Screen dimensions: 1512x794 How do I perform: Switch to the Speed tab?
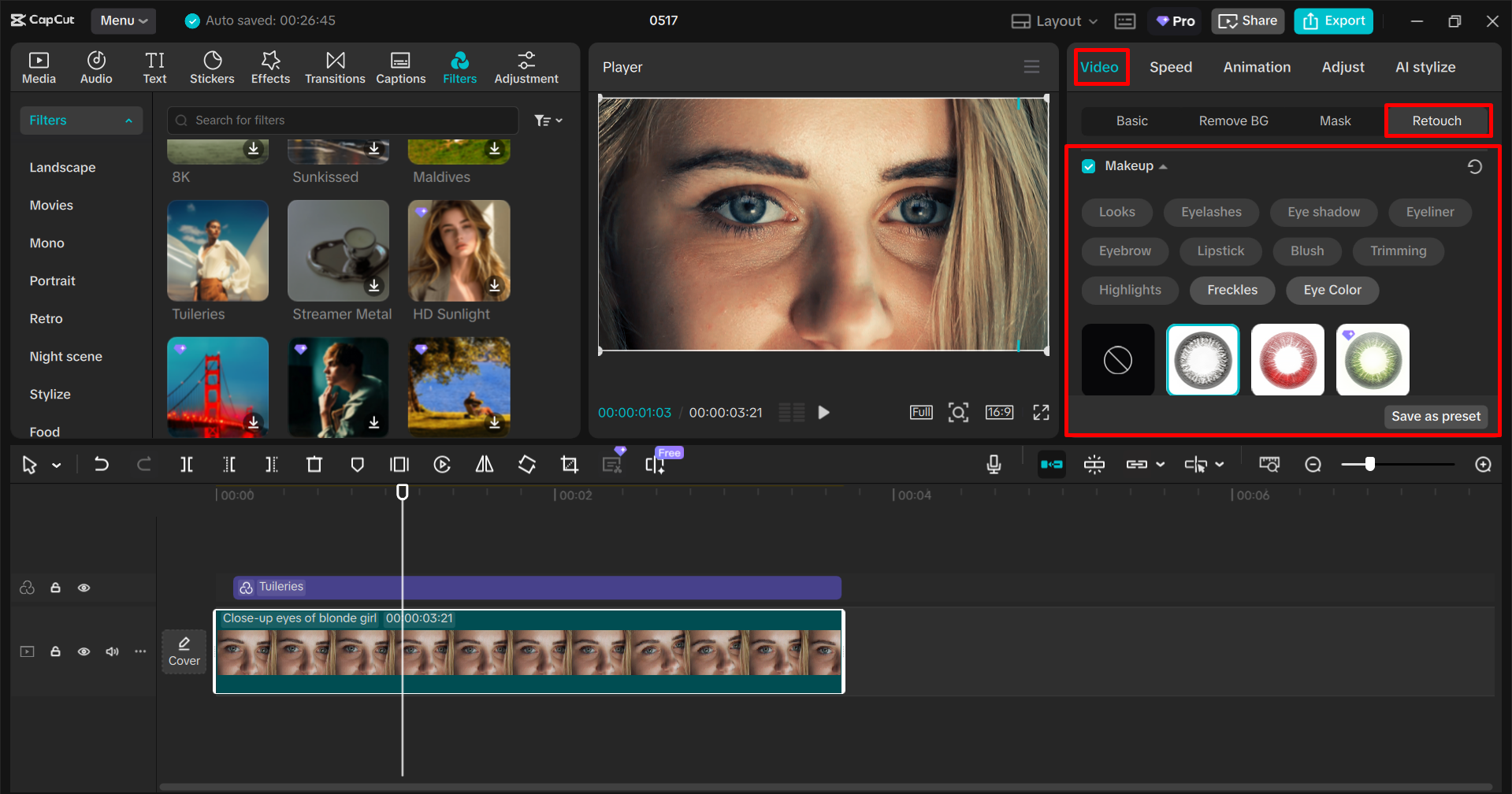[1170, 67]
